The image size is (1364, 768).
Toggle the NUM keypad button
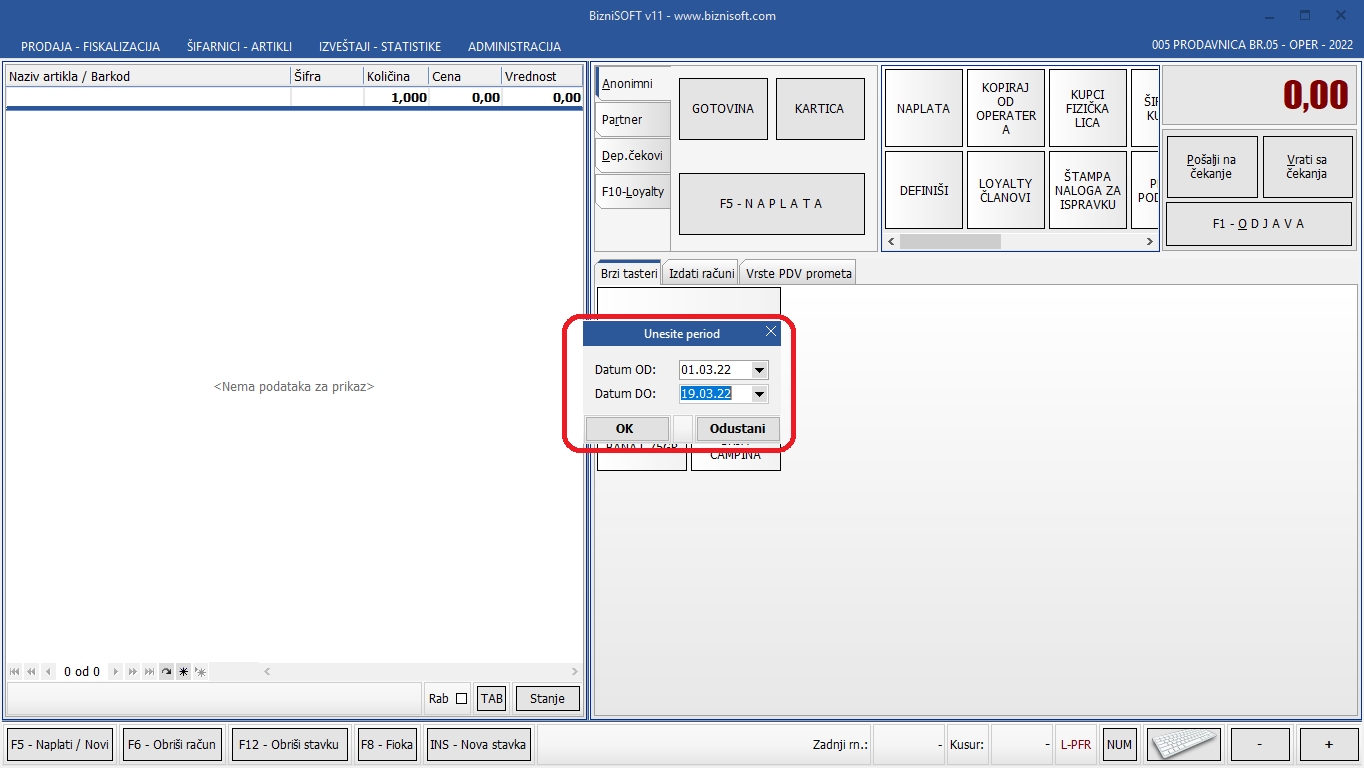pyautogui.click(x=1119, y=745)
